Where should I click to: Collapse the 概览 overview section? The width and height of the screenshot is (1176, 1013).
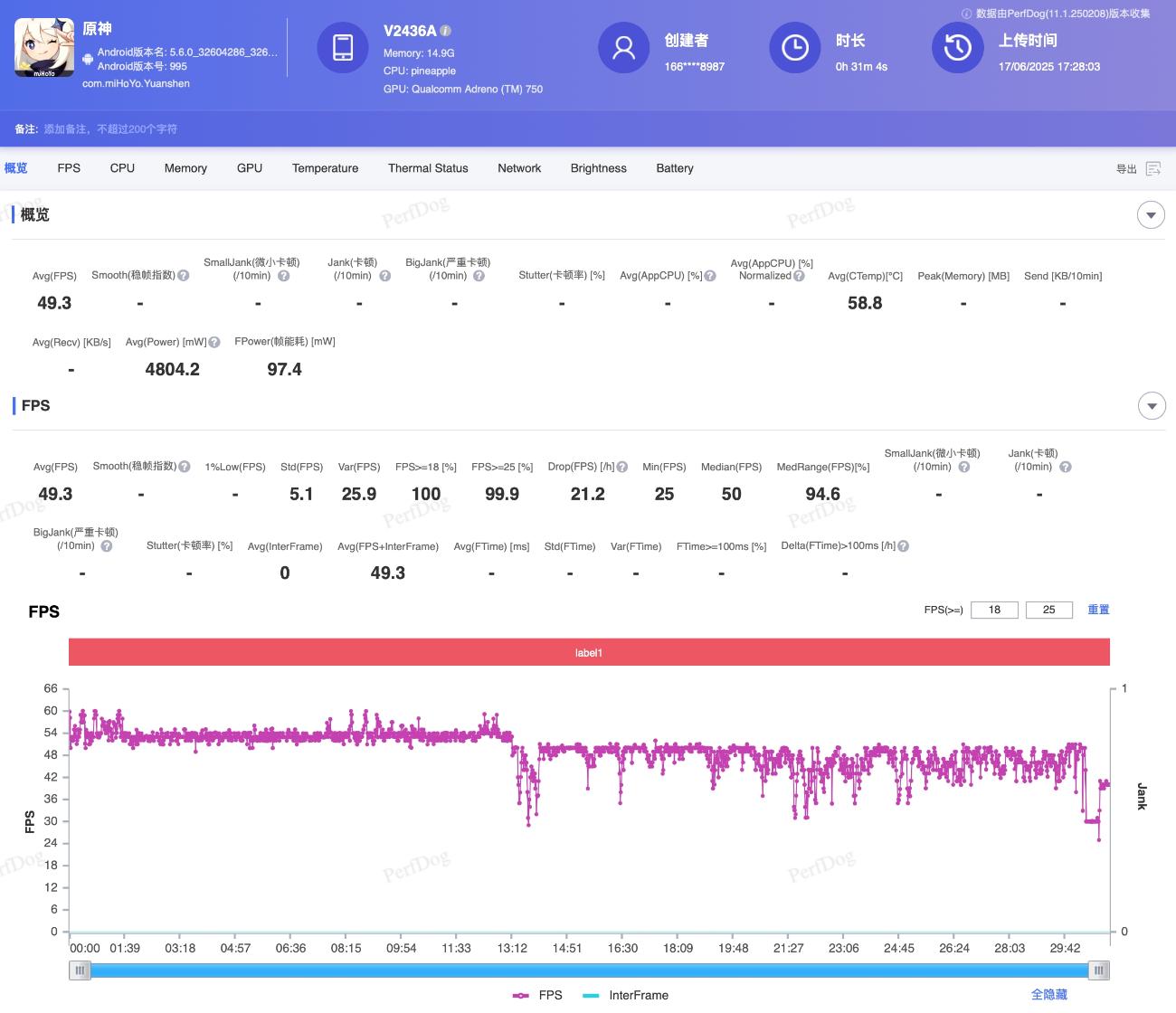[1151, 215]
